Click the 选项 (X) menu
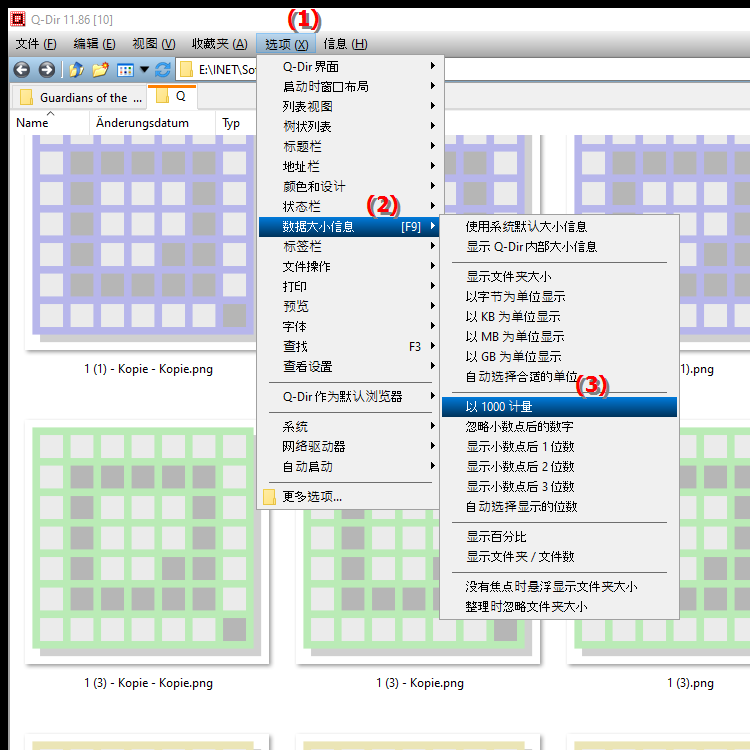 (286, 44)
